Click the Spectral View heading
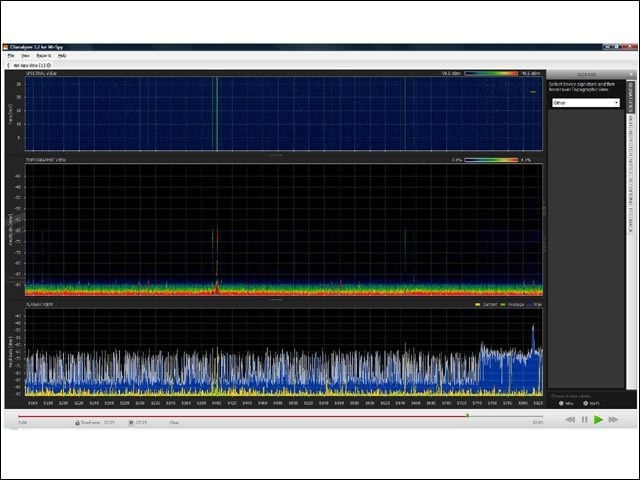The width and height of the screenshot is (640, 480). 41,73
